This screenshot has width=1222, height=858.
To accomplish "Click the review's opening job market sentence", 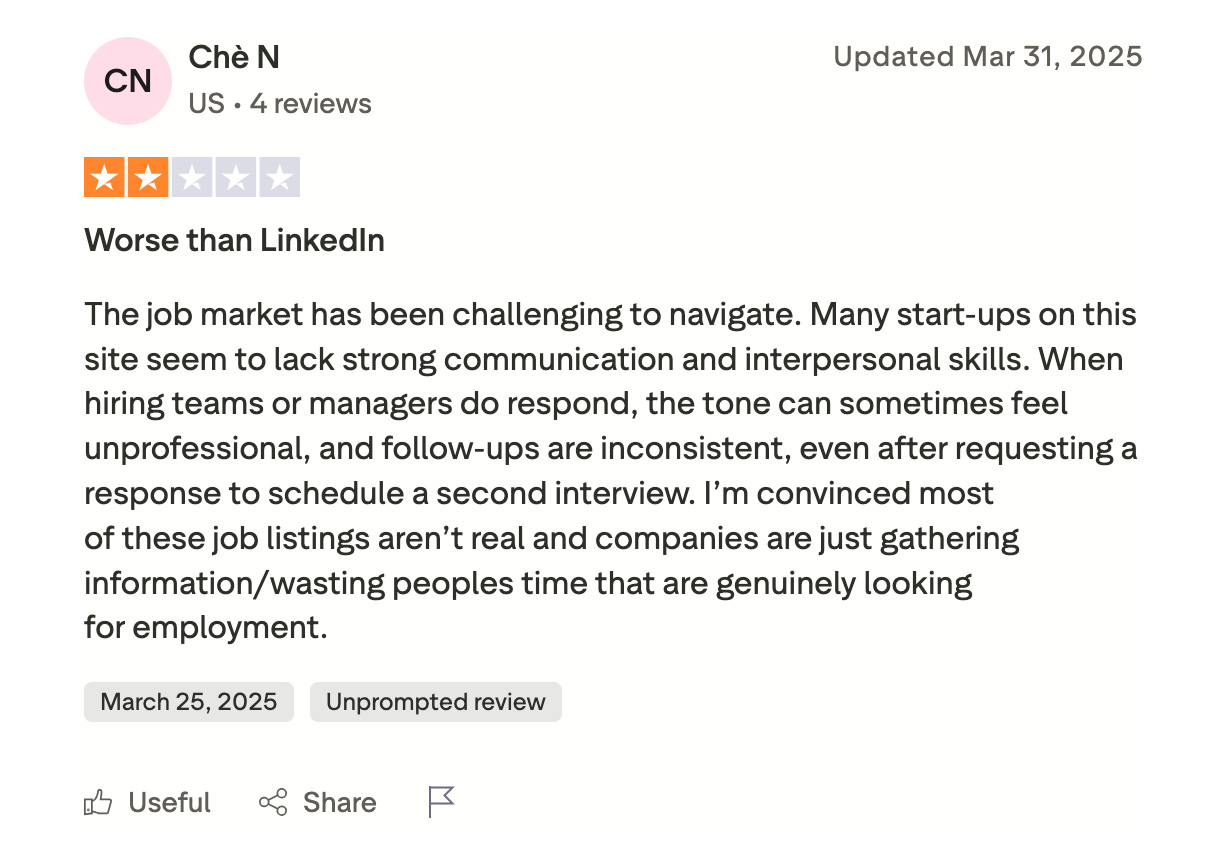I will [443, 315].
